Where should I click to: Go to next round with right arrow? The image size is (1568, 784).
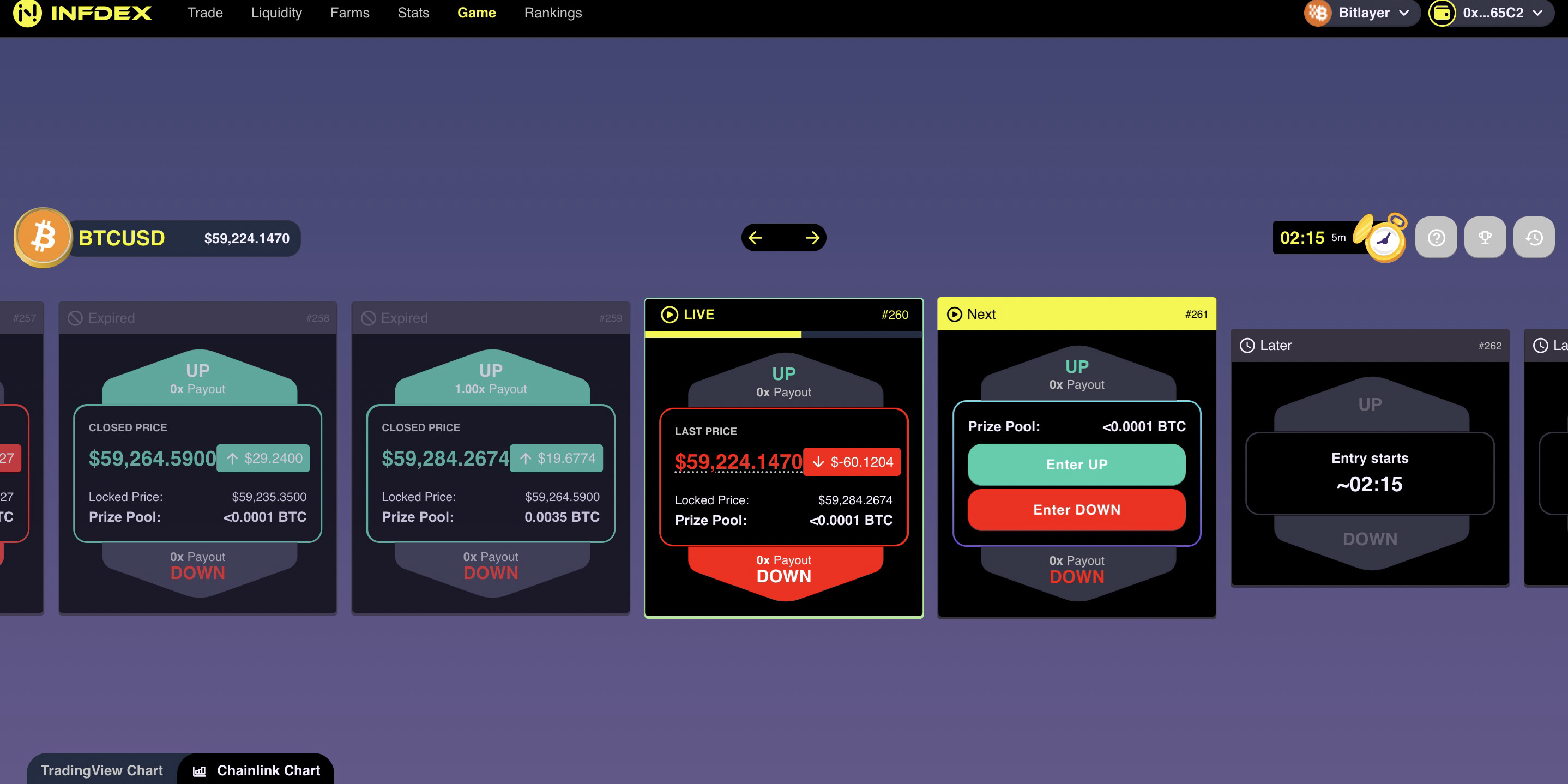click(x=812, y=237)
